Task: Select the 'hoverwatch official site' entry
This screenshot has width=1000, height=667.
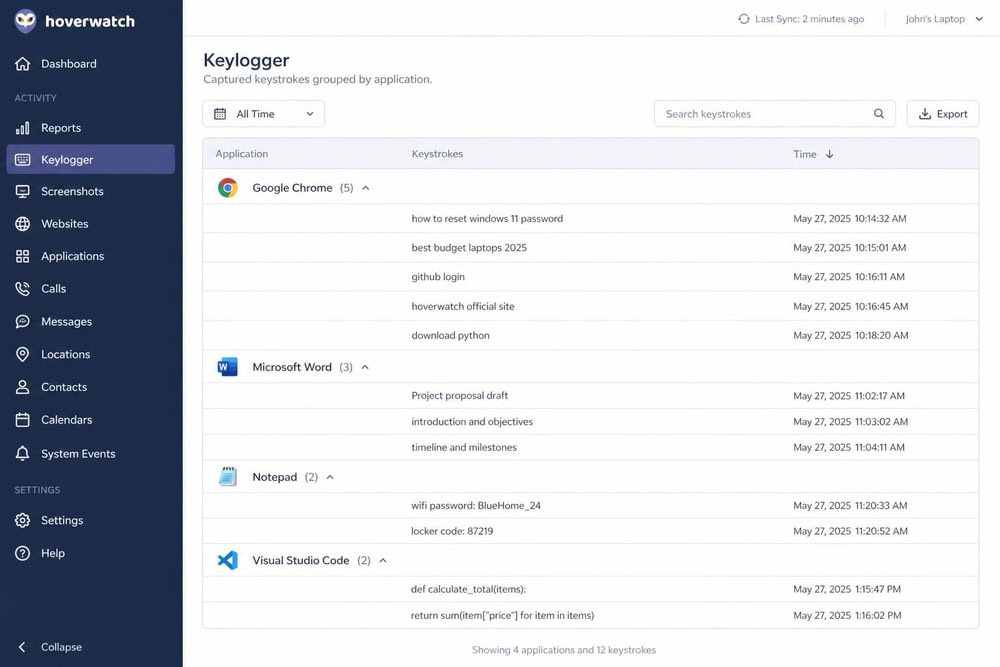Action: pyautogui.click(x=591, y=306)
